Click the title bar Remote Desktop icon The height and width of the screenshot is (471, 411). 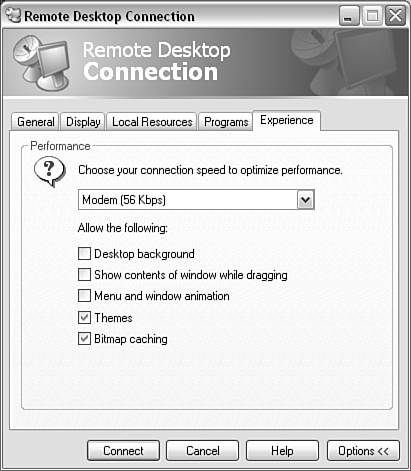[x=13, y=16]
